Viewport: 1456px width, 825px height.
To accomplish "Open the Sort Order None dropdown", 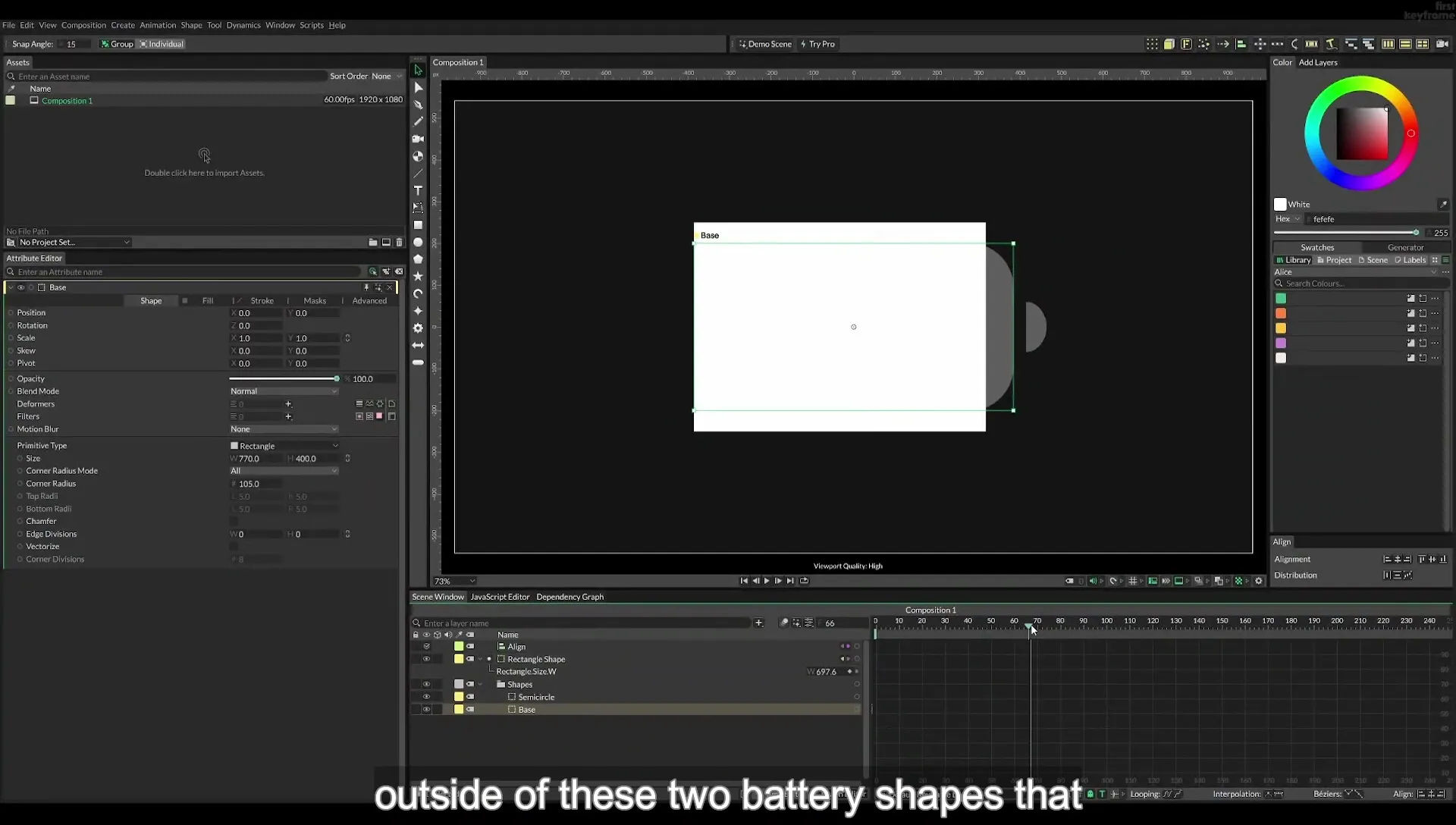I will pos(387,76).
